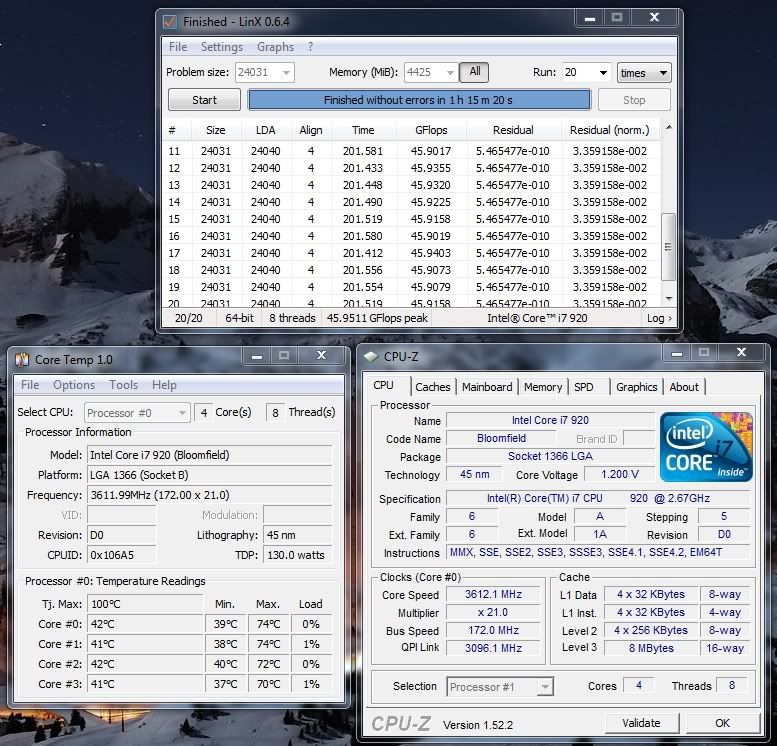Switch to the Graphics tab in CPU-Z
Image resolution: width=777 pixels, height=746 pixels.
637,387
